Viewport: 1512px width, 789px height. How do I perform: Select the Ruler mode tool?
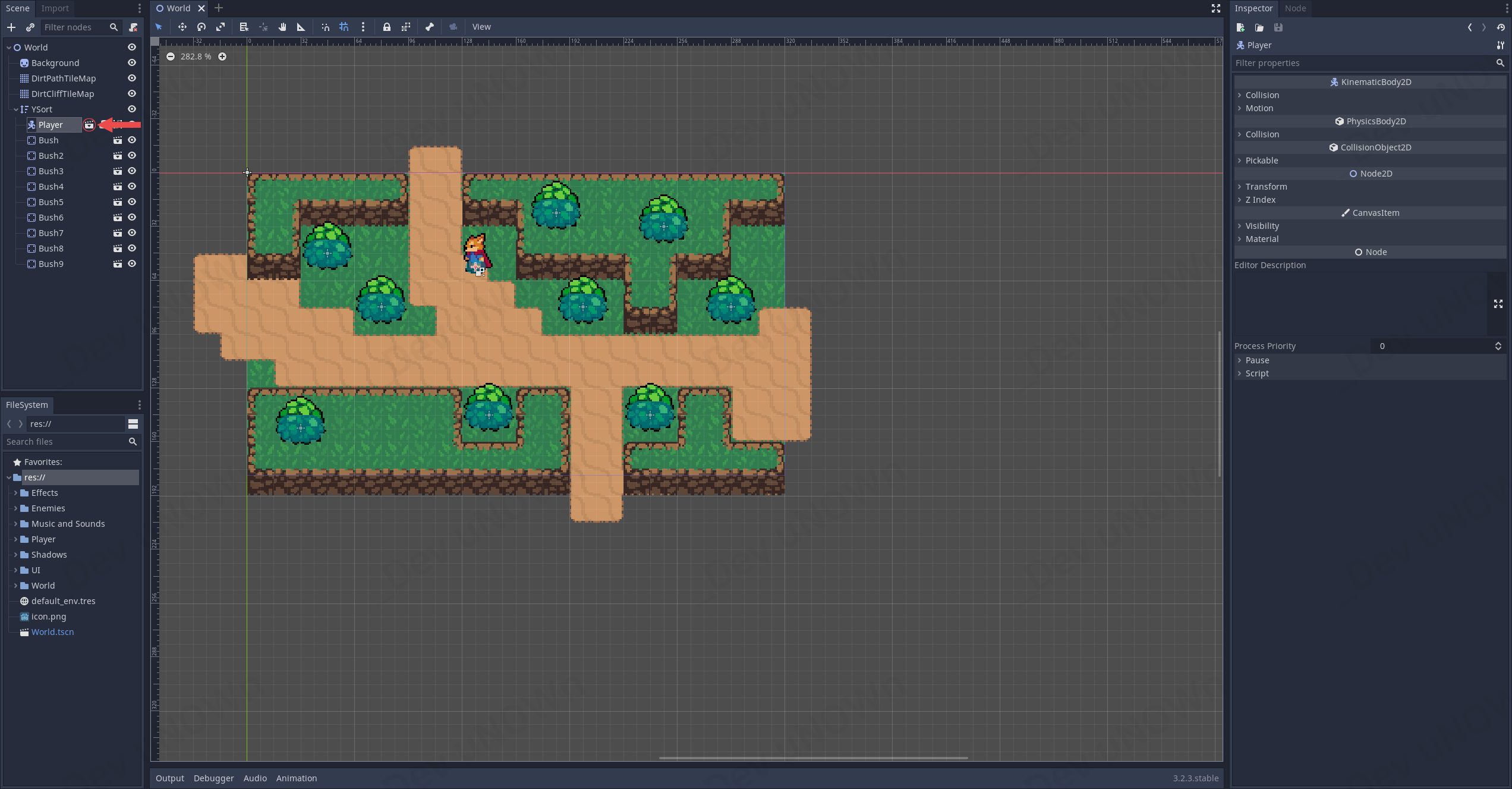(x=301, y=27)
